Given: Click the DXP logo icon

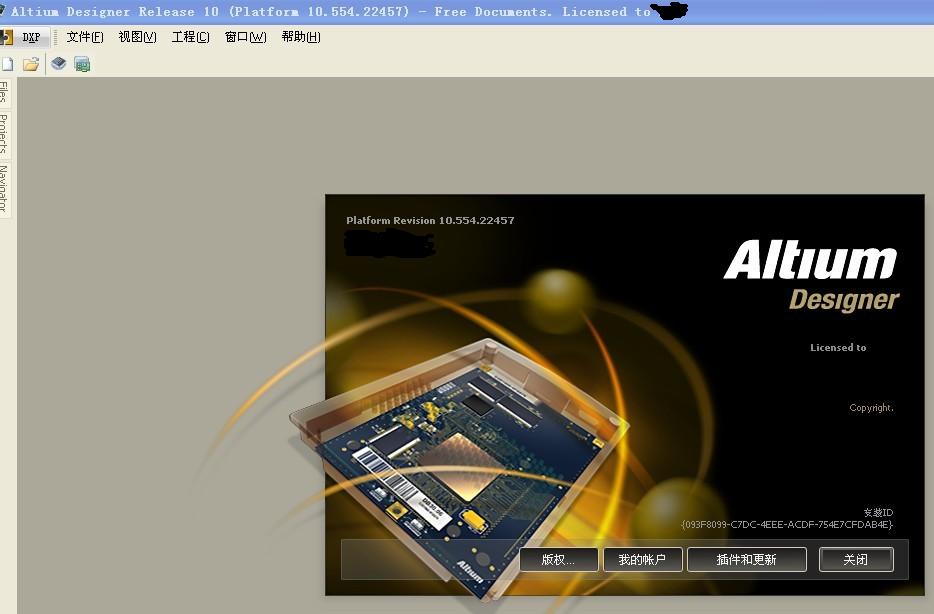Looking at the screenshot, I should tap(6, 38).
